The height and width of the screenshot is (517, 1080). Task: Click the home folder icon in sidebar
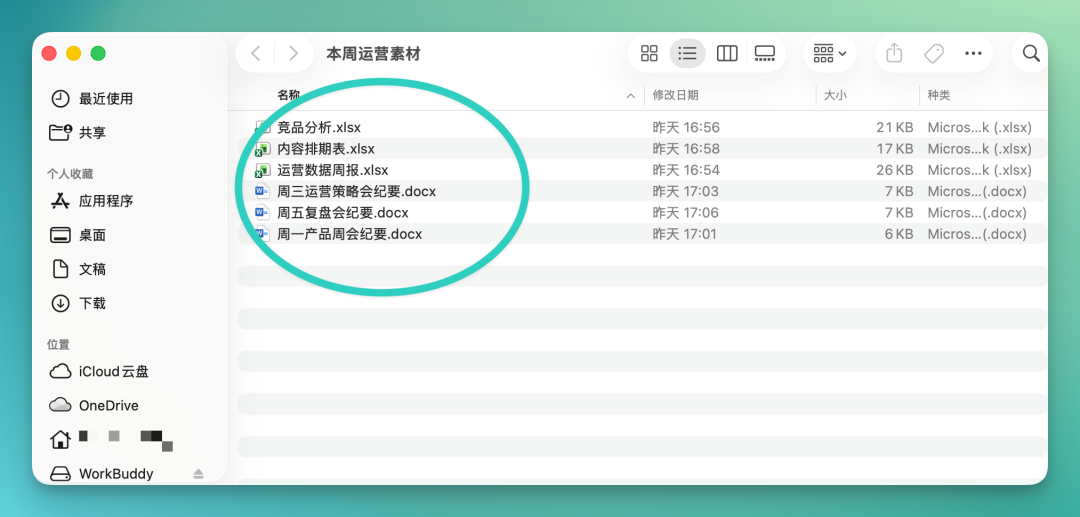[x=61, y=439]
